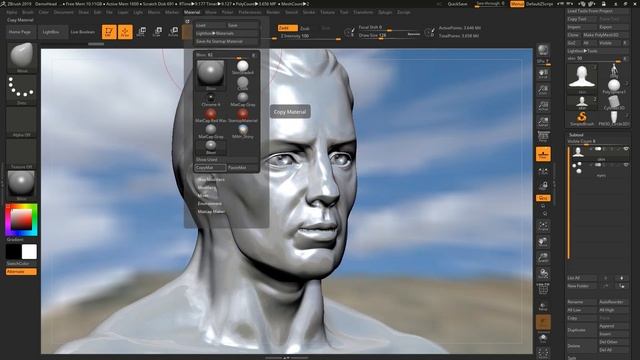
Task: Click the Actual size icon
Action: coord(543,106)
